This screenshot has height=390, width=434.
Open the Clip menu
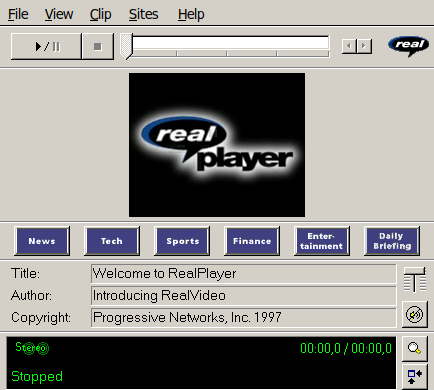coord(100,14)
